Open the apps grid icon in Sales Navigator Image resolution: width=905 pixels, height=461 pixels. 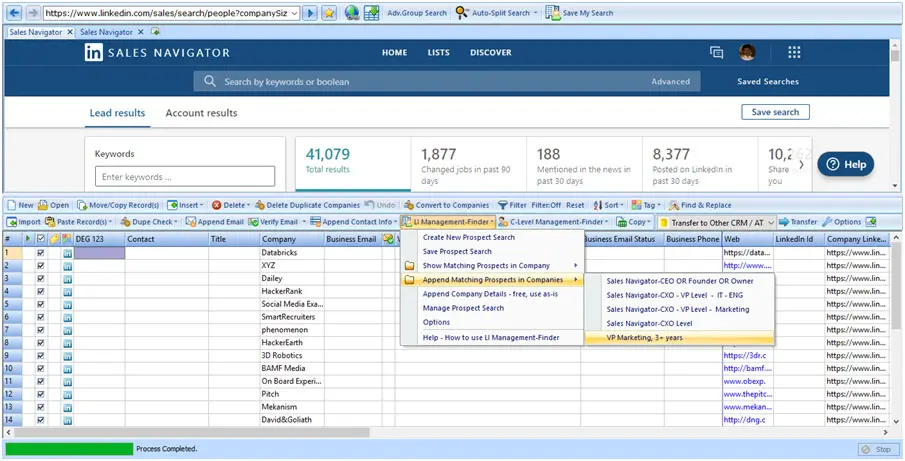point(794,53)
